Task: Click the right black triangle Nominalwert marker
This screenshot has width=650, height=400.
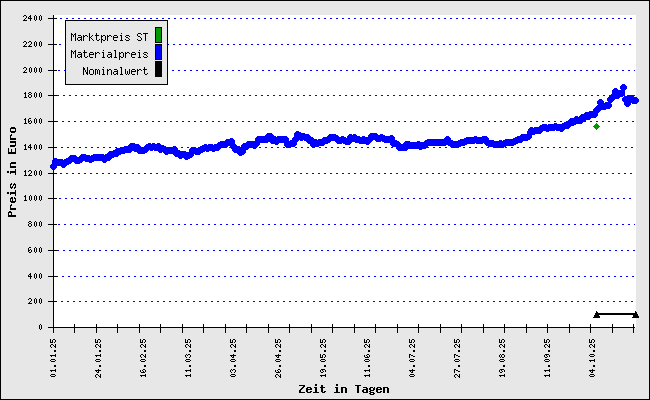Action: point(636,314)
